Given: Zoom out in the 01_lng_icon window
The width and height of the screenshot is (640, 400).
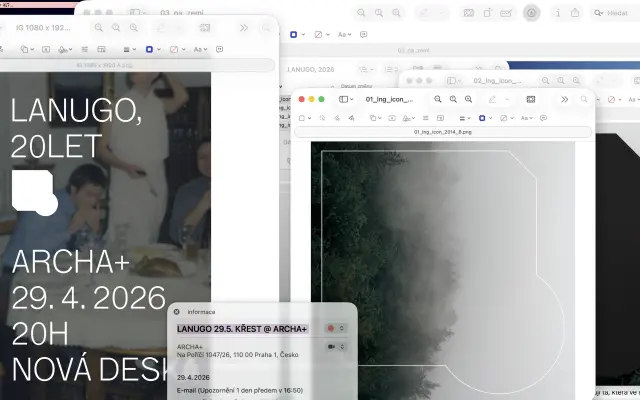Looking at the screenshot, I should [x=437, y=100].
